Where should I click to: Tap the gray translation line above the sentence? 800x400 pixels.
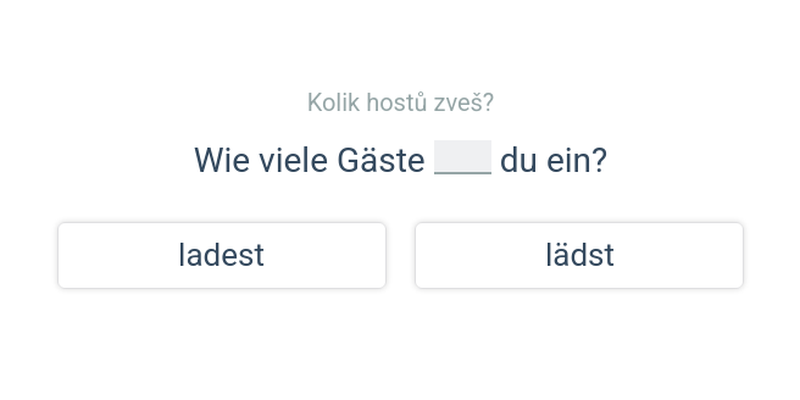[x=400, y=102]
